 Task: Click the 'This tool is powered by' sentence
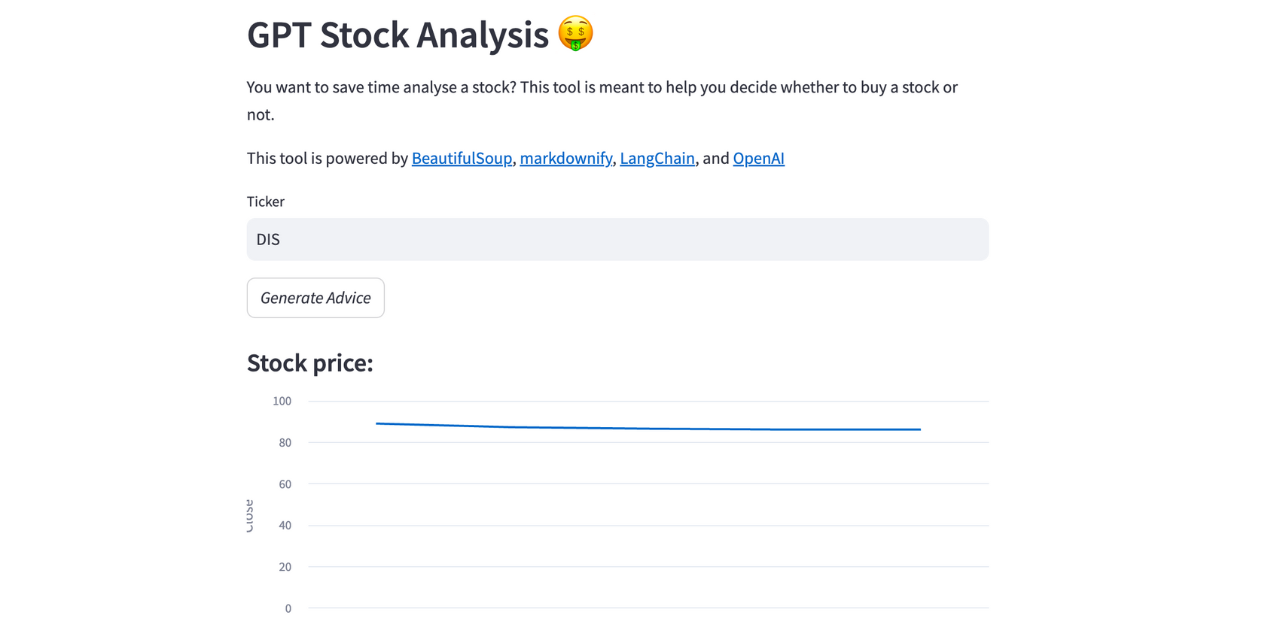click(327, 158)
